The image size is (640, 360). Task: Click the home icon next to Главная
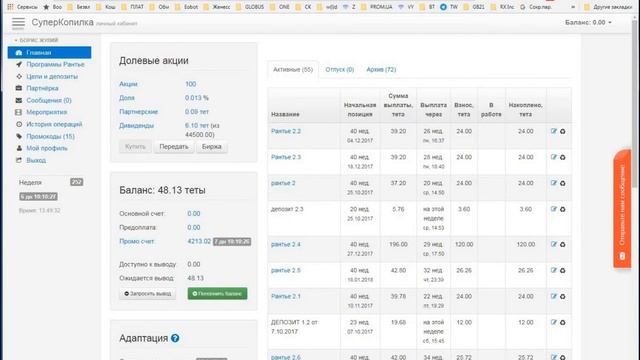pos(19,53)
